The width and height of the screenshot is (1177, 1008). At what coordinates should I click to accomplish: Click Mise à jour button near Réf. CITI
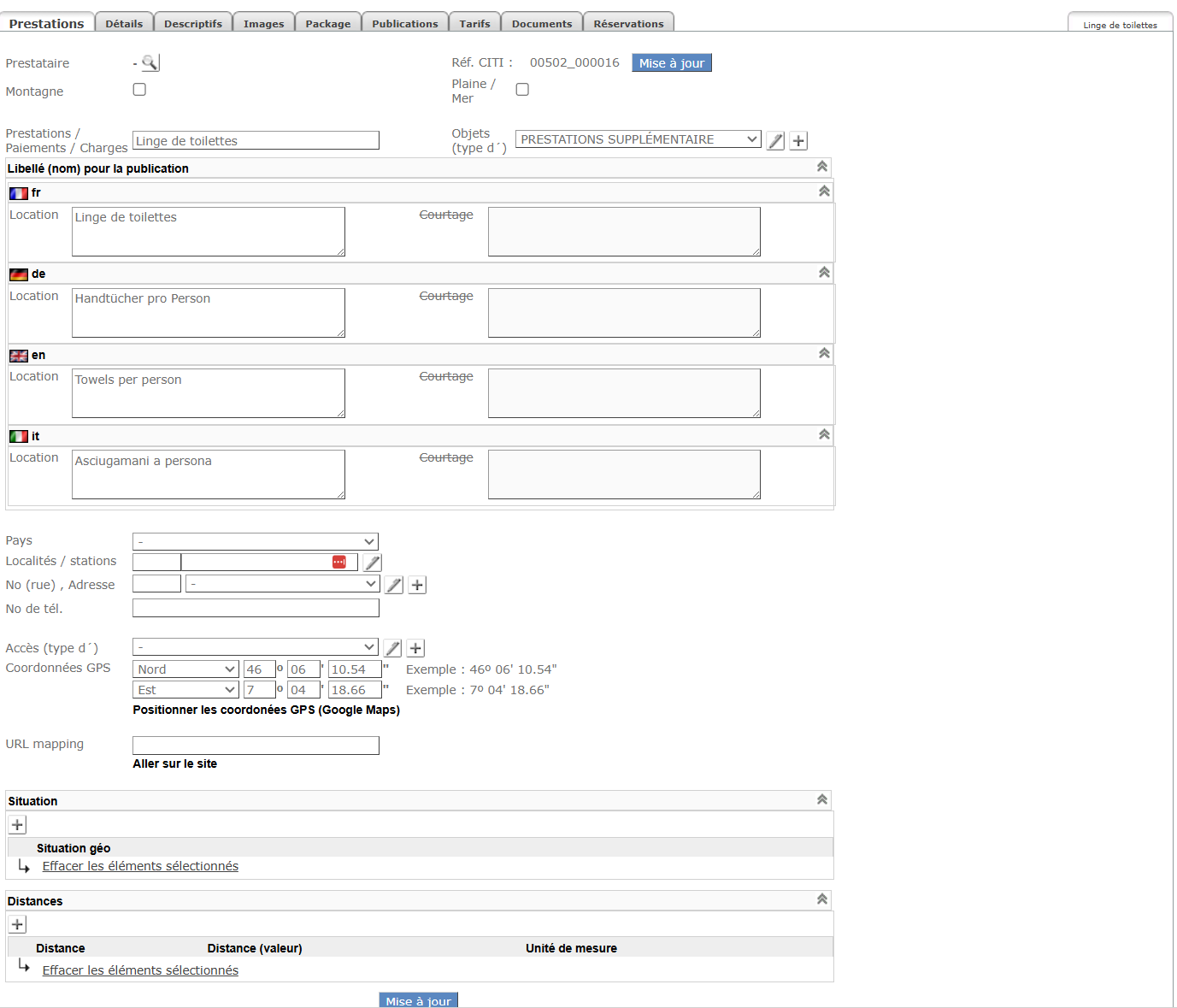pos(671,63)
